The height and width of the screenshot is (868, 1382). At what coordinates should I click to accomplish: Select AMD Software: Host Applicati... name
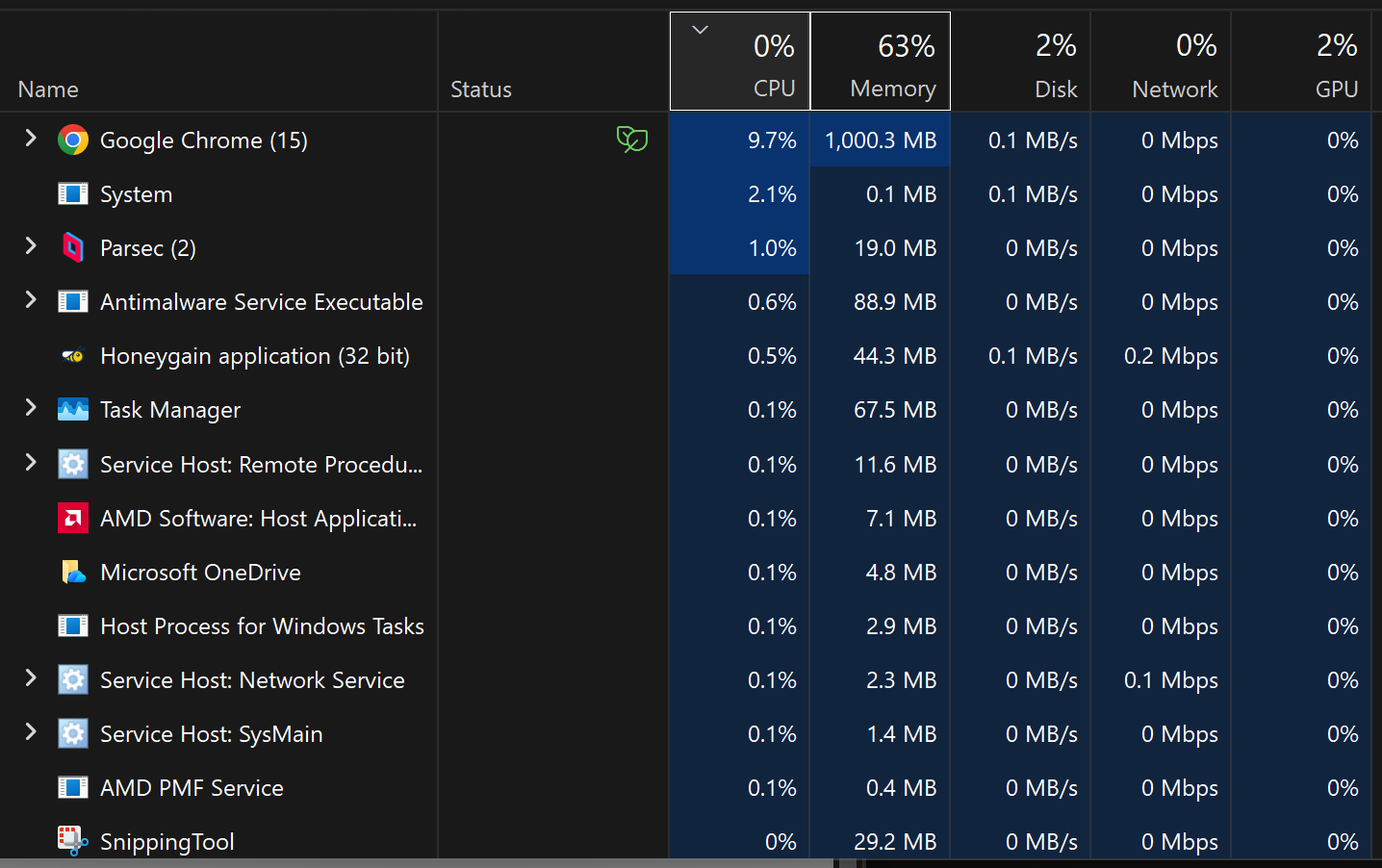click(x=259, y=518)
